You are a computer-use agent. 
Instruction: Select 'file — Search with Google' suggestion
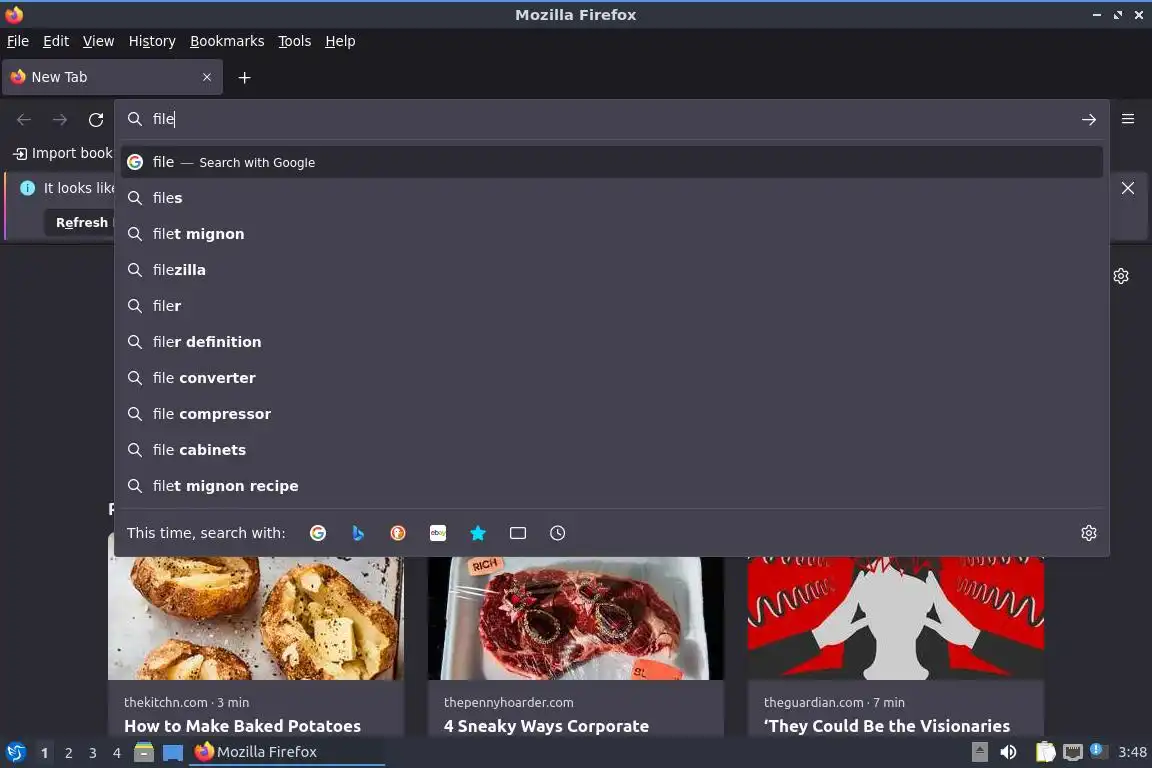click(611, 162)
